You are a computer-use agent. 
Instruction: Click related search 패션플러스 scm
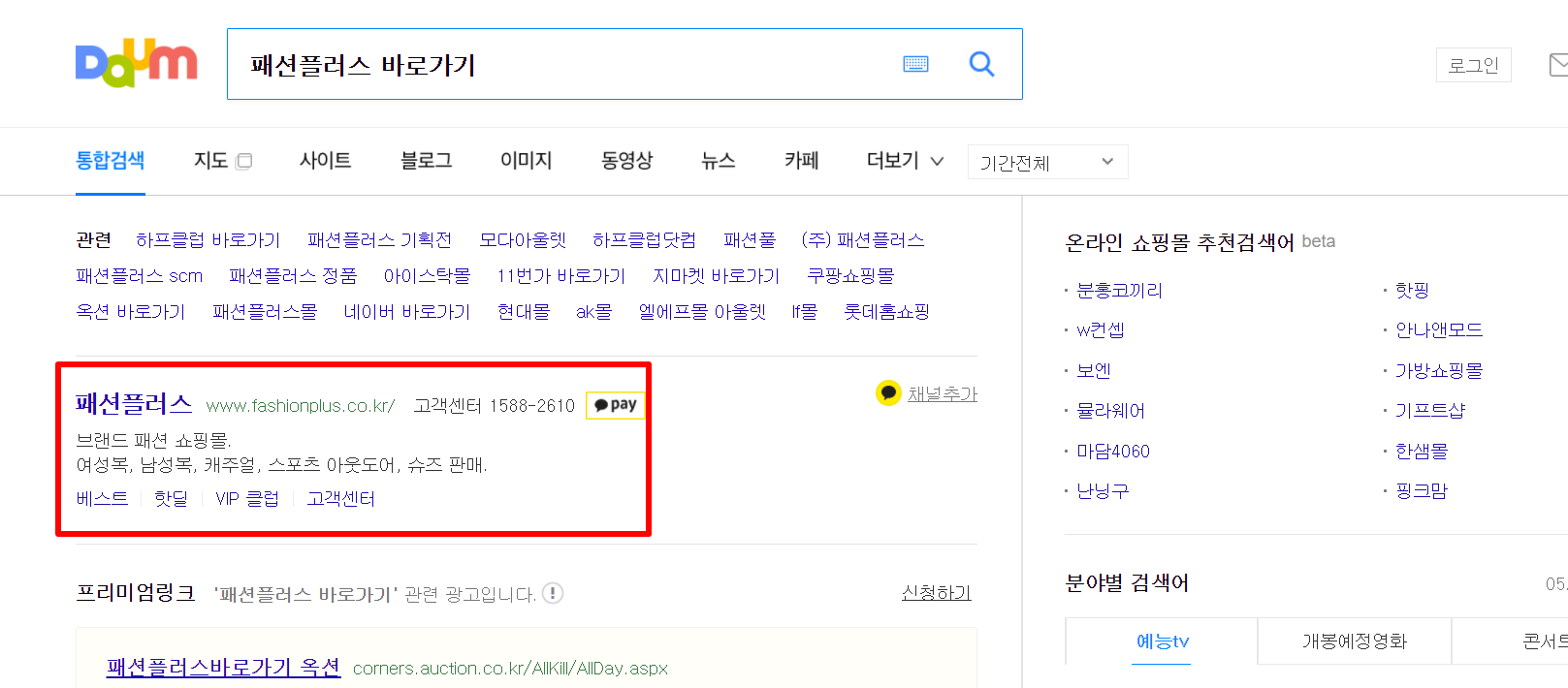pos(139,276)
